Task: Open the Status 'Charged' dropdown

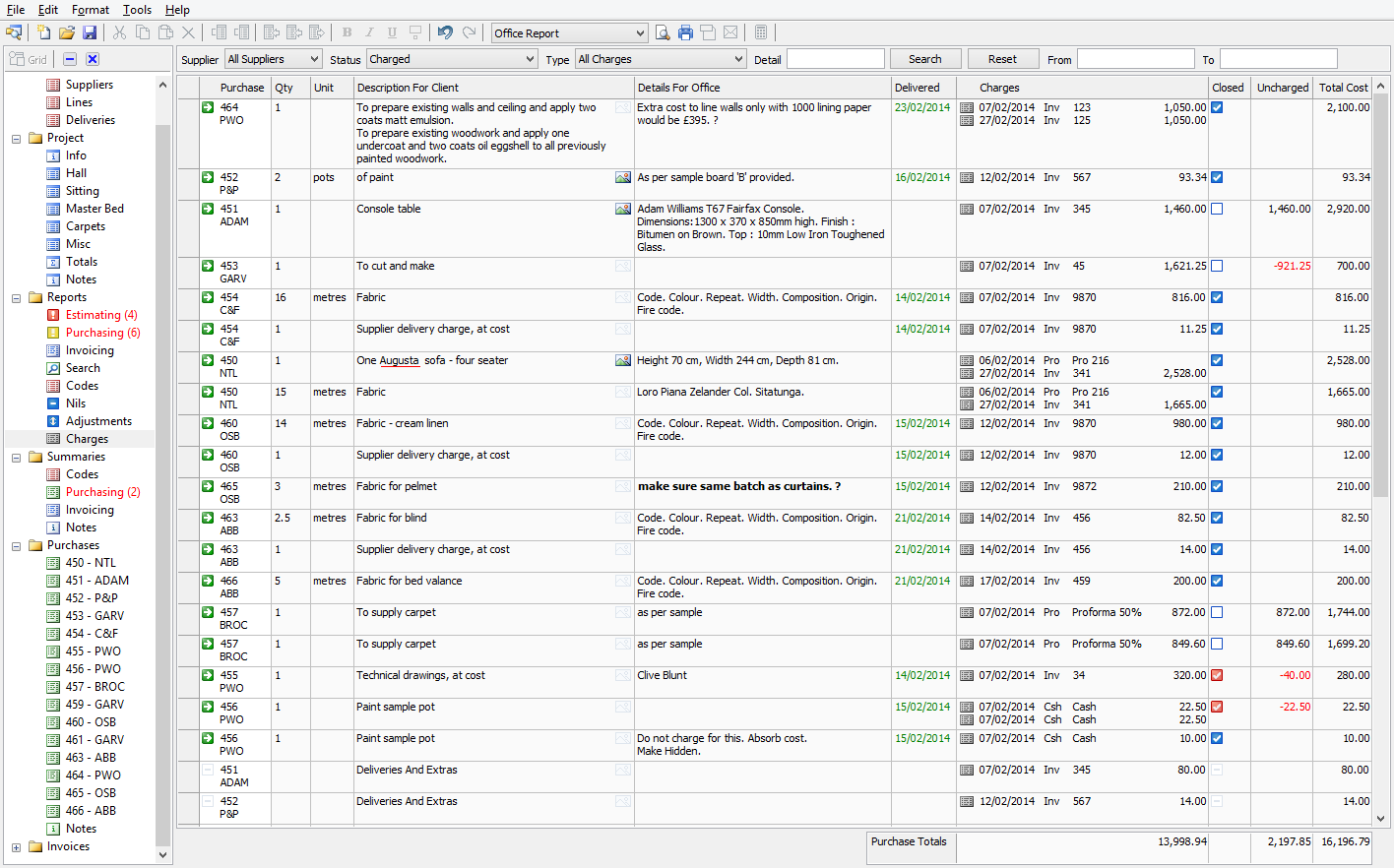Action: [452, 59]
